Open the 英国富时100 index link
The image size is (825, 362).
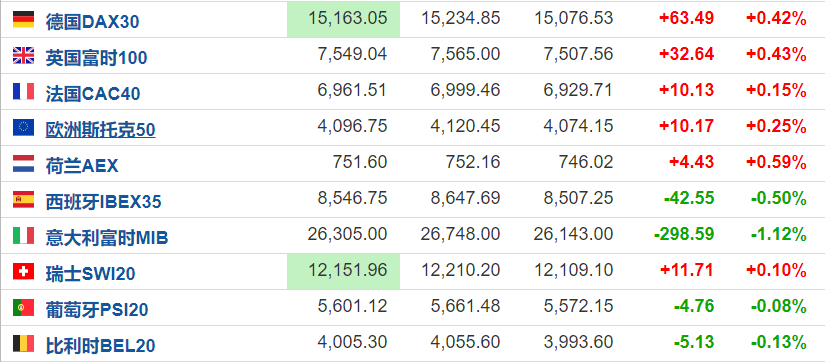pyautogui.click(x=96, y=57)
